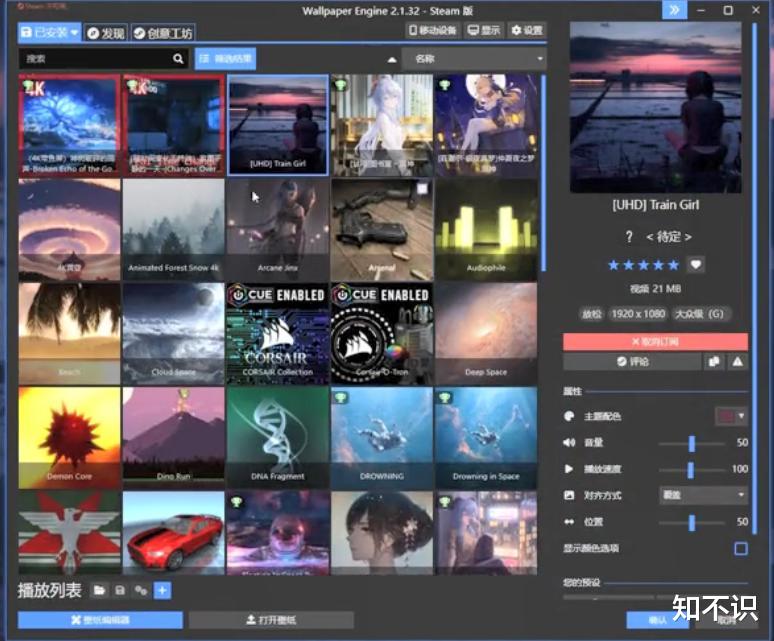Open the Settings (设置) gear button
Viewport: 774px width, 641px height.
click(527, 31)
